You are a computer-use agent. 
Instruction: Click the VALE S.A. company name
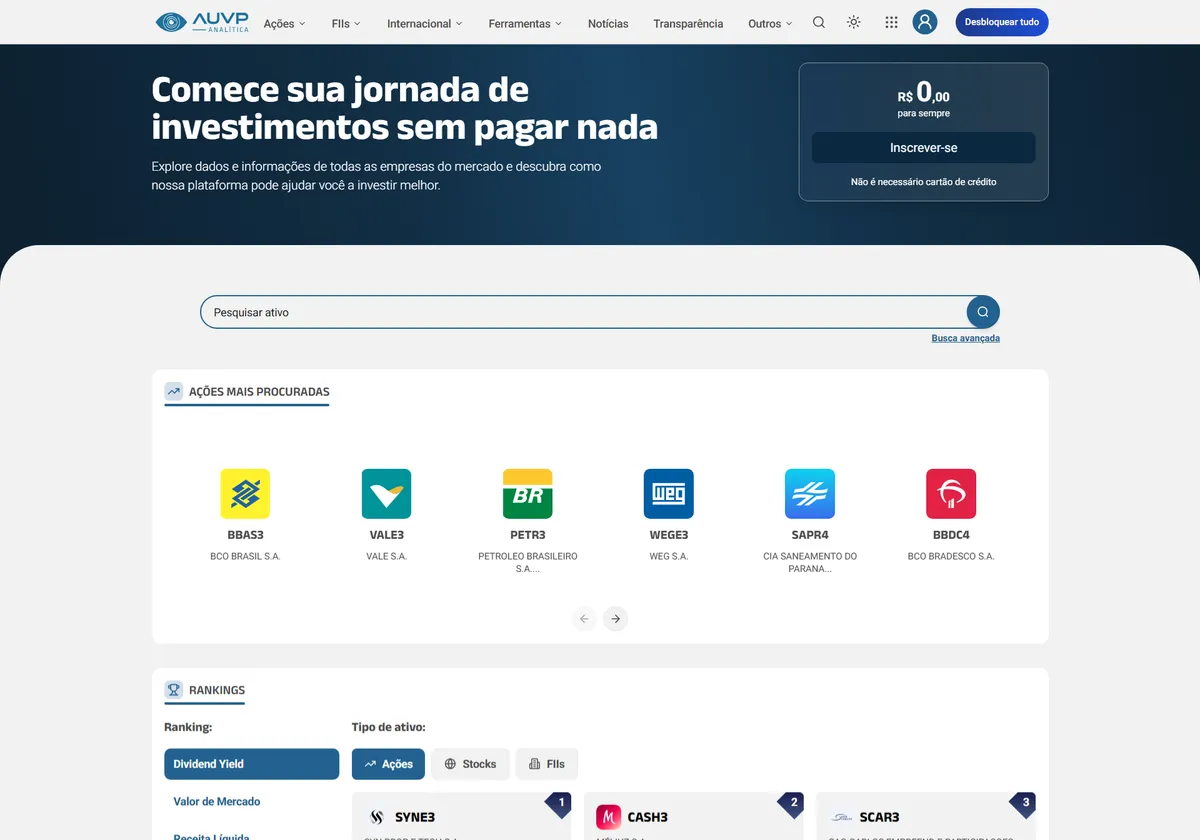click(386, 556)
